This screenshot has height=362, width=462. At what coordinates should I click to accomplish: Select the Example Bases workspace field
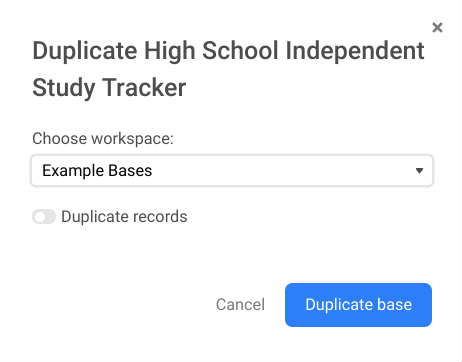point(232,171)
